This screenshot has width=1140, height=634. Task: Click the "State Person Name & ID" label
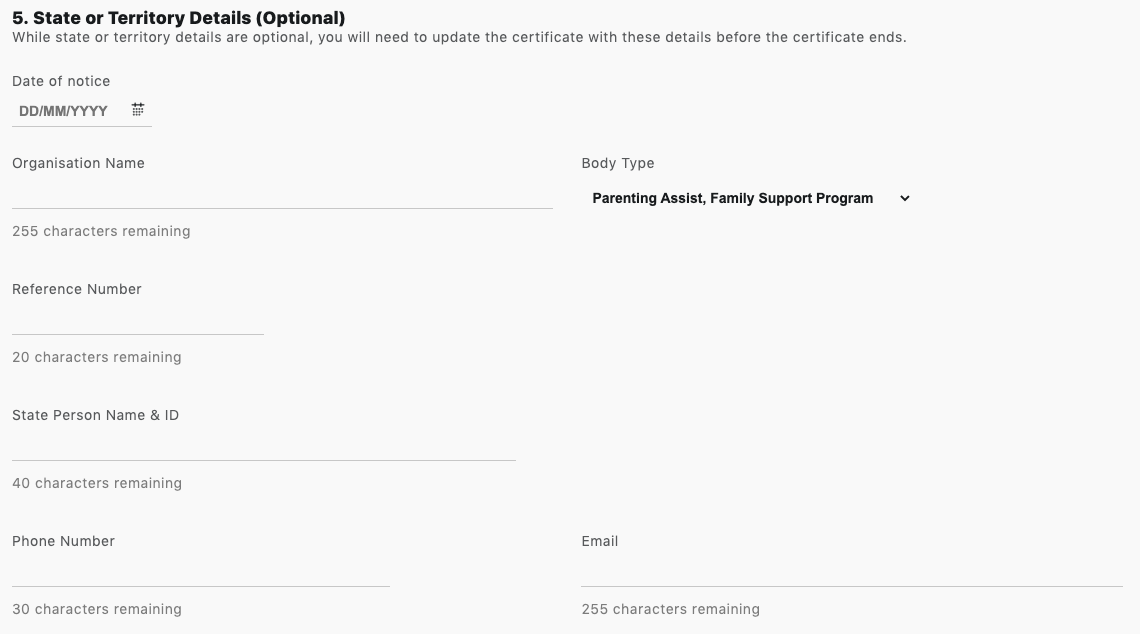click(x=95, y=415)
